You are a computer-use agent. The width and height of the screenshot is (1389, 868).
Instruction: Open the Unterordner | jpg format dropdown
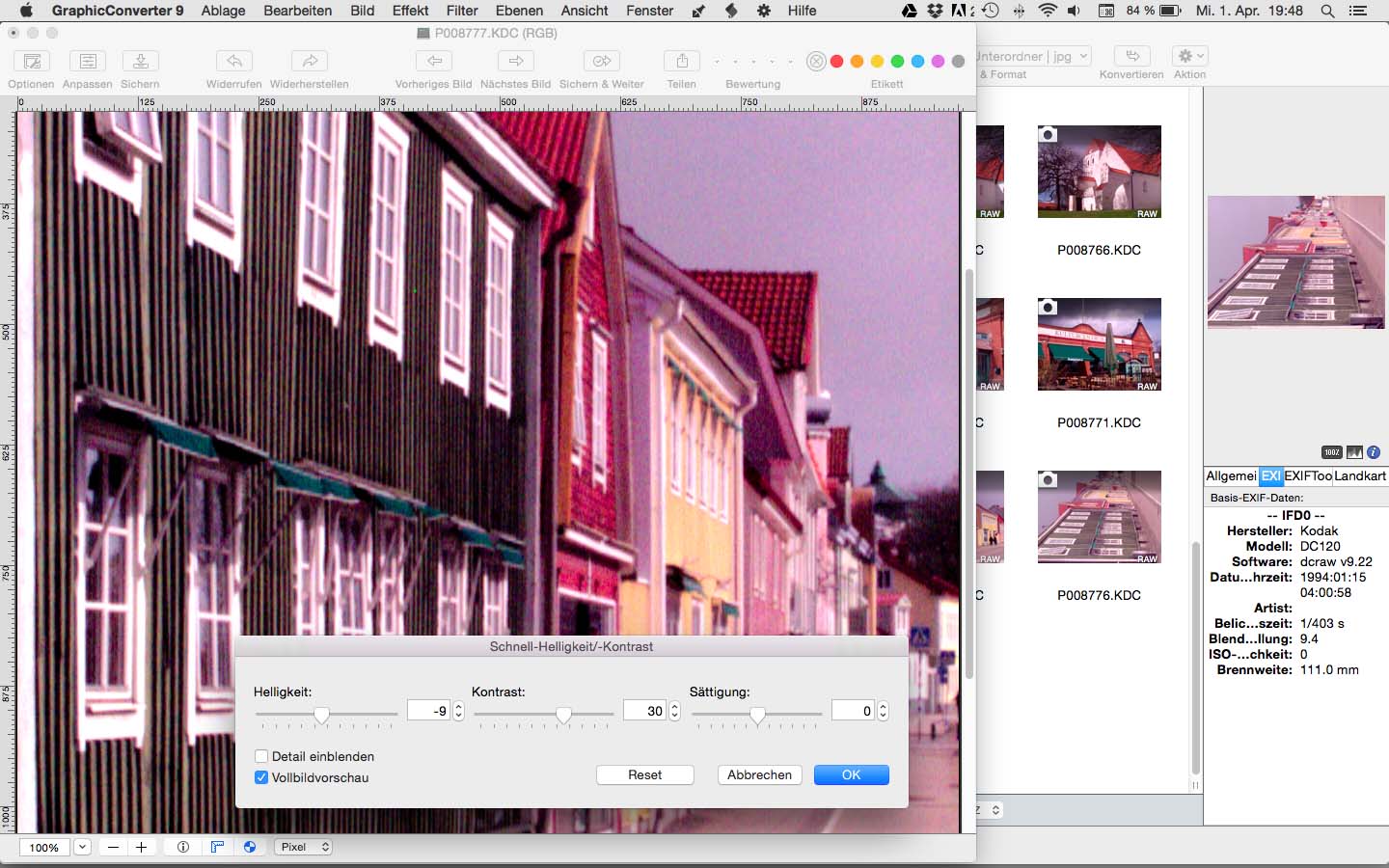click(1033, 56)
